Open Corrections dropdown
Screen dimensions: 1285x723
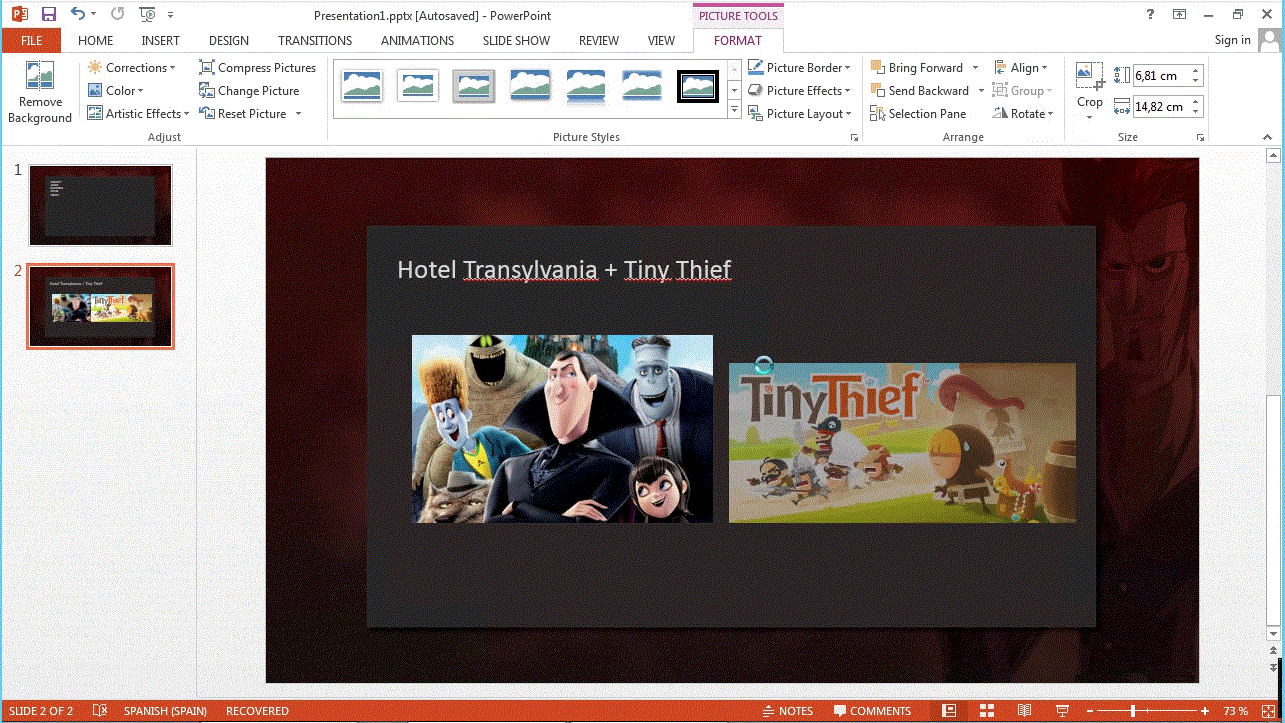pyautogui.click(x=131, y=68)
